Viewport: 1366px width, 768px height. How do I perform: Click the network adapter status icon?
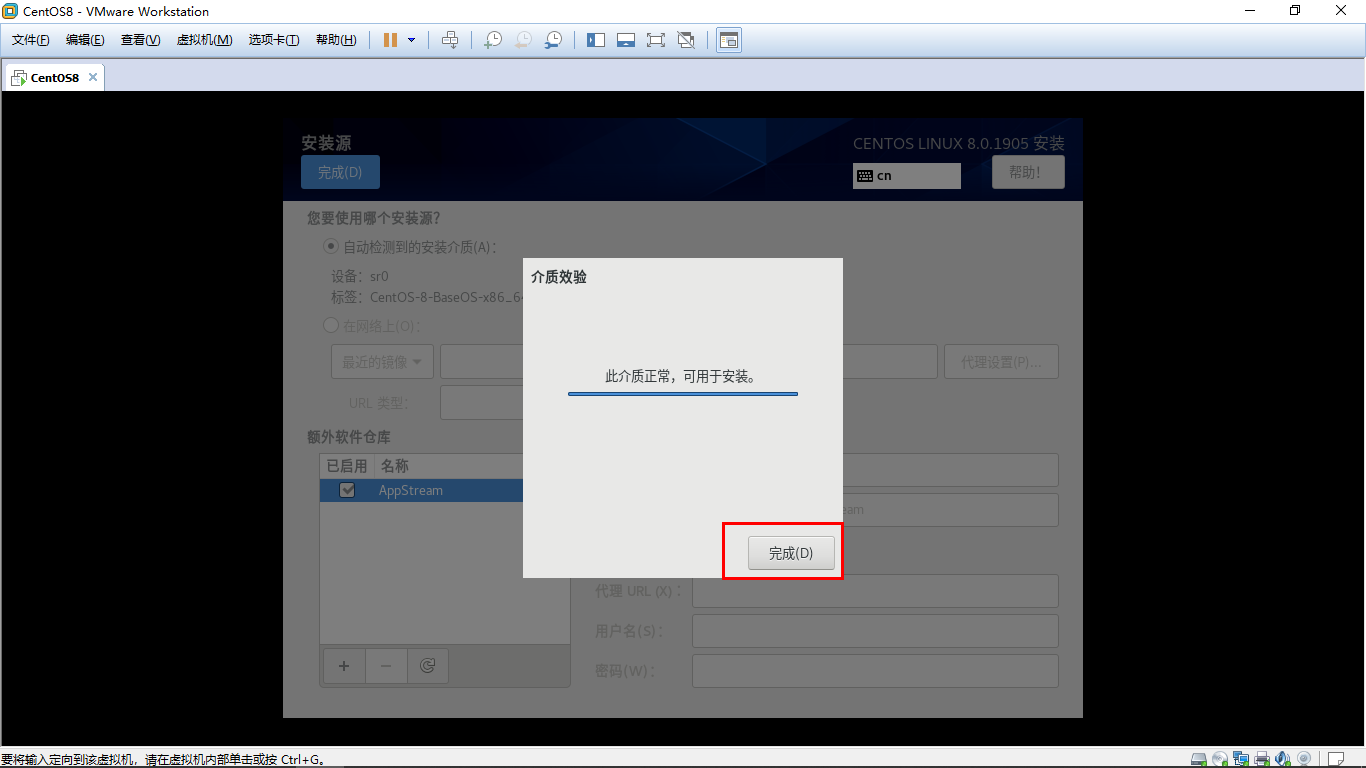click(x=1241, y=759)
